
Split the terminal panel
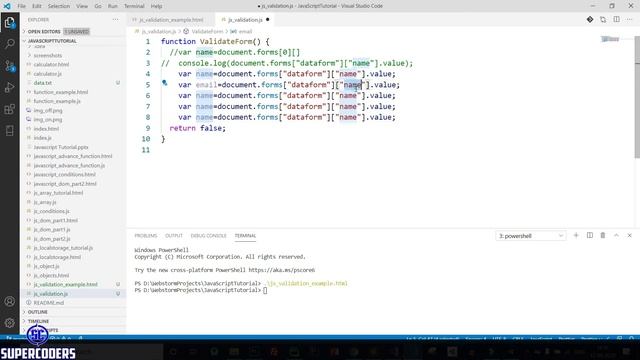590,236
